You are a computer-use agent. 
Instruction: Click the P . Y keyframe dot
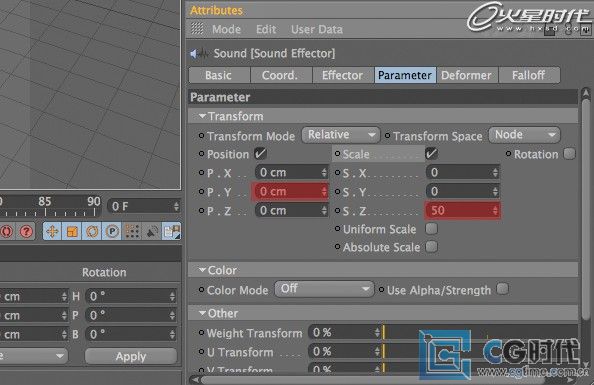[201, 192]
